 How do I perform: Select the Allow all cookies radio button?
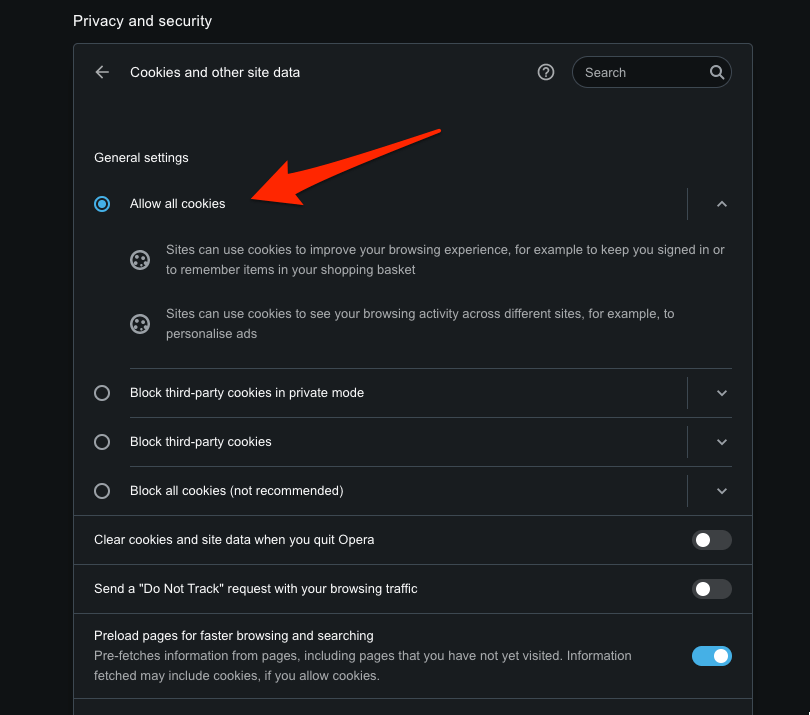tap(102, 204)
